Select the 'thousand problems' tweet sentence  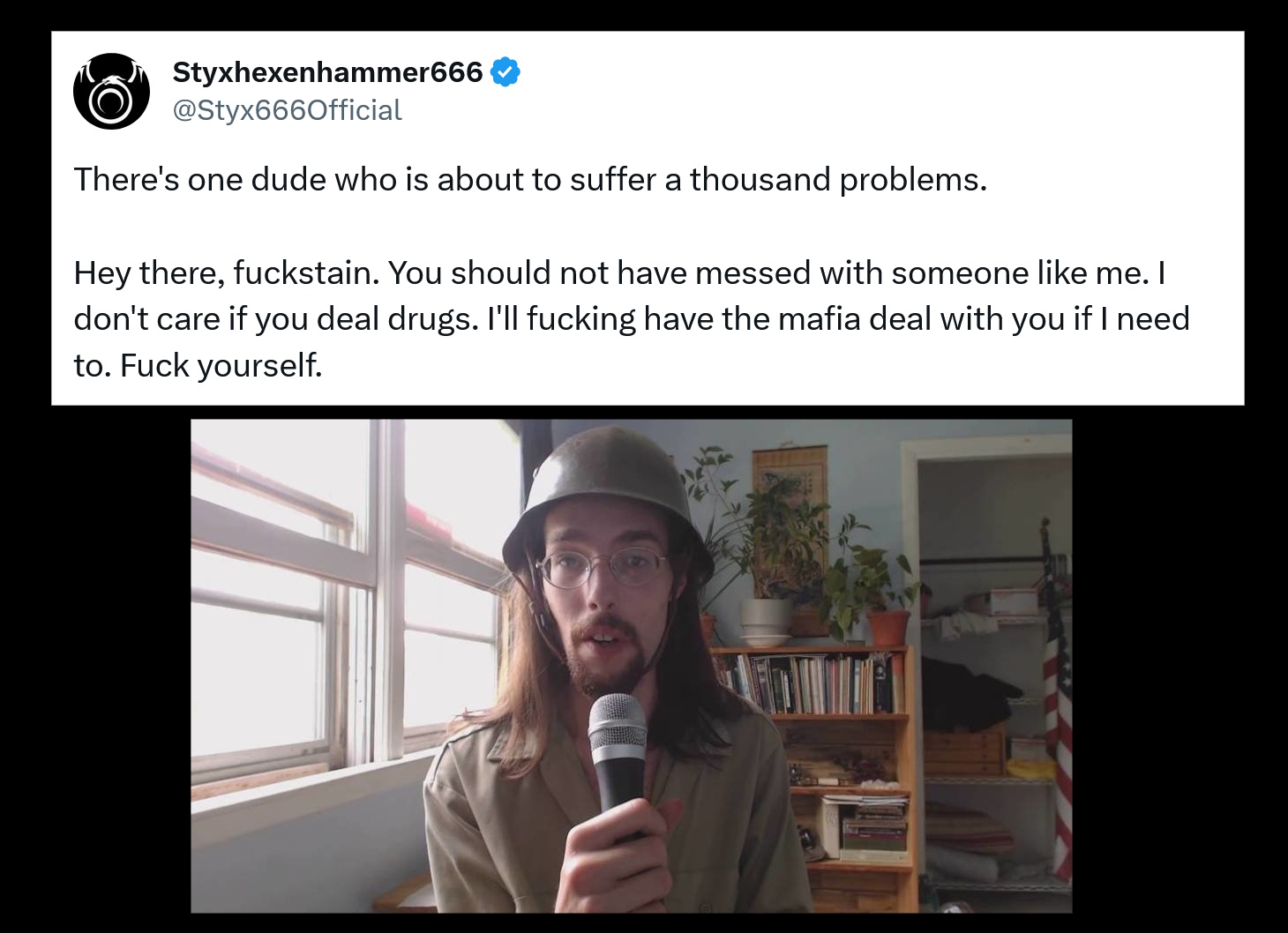[x=530, y=179]
